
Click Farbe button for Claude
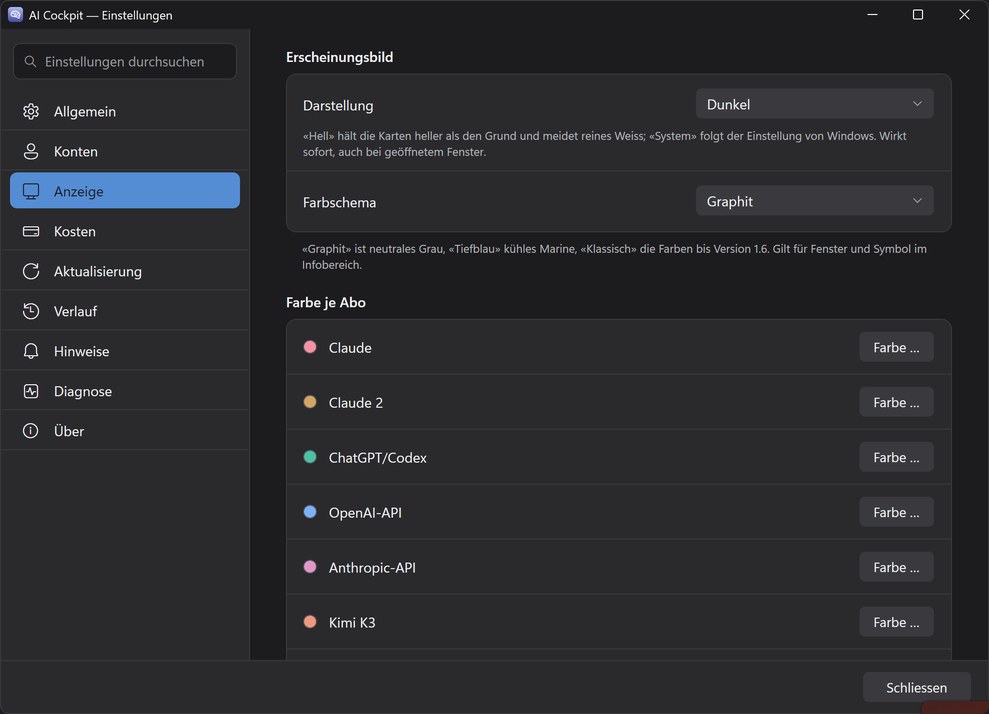(896, 348)
